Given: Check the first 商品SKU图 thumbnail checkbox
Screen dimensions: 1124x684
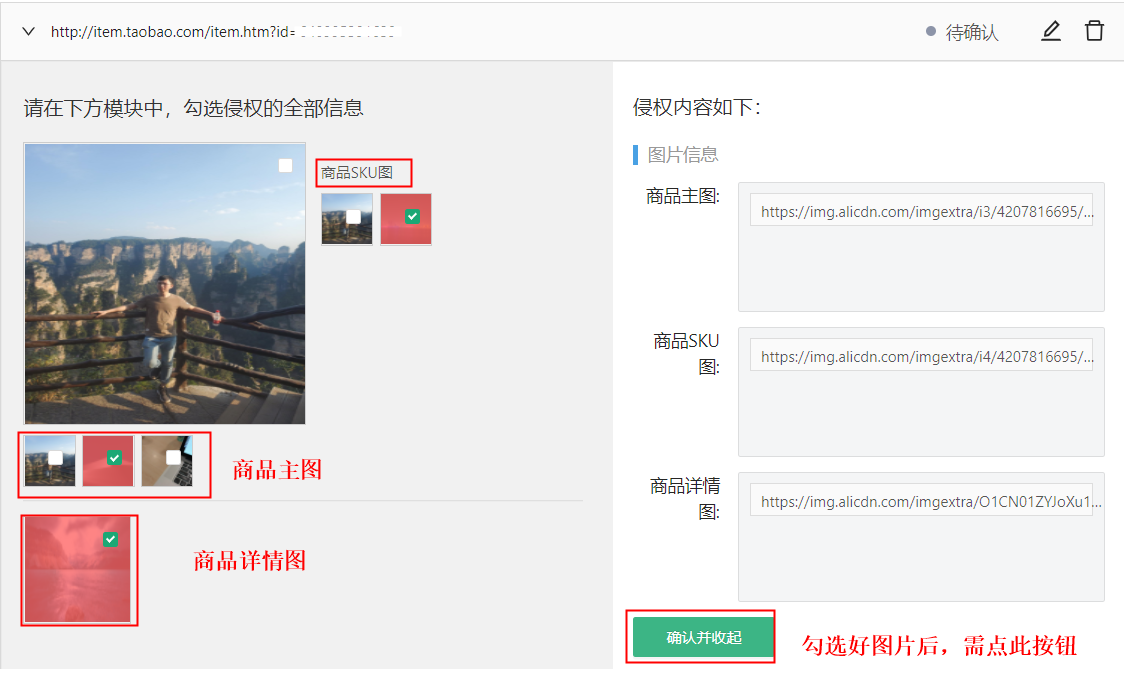Looking at the screenshot, I should (x=353, y=216).
